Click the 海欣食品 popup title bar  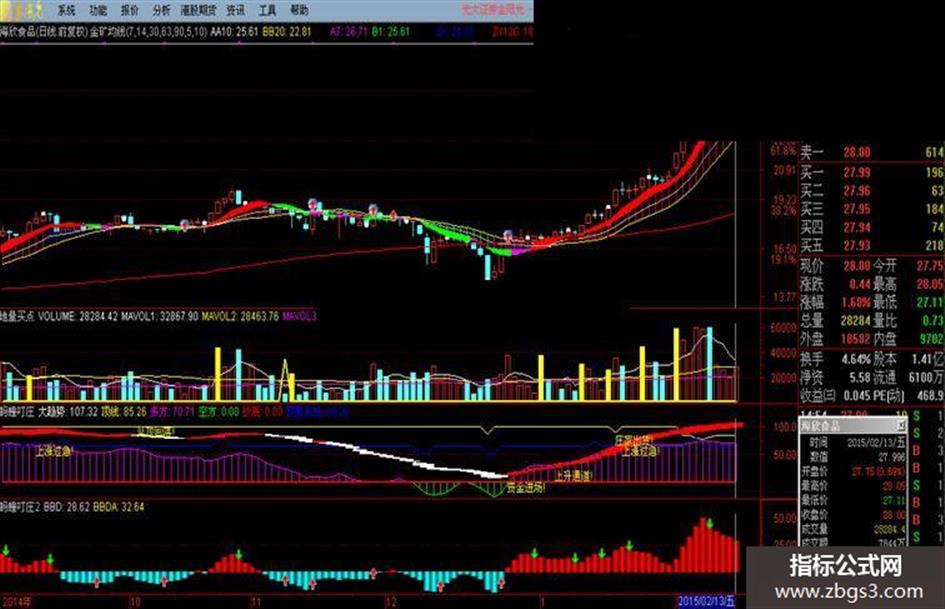[853, 426]
